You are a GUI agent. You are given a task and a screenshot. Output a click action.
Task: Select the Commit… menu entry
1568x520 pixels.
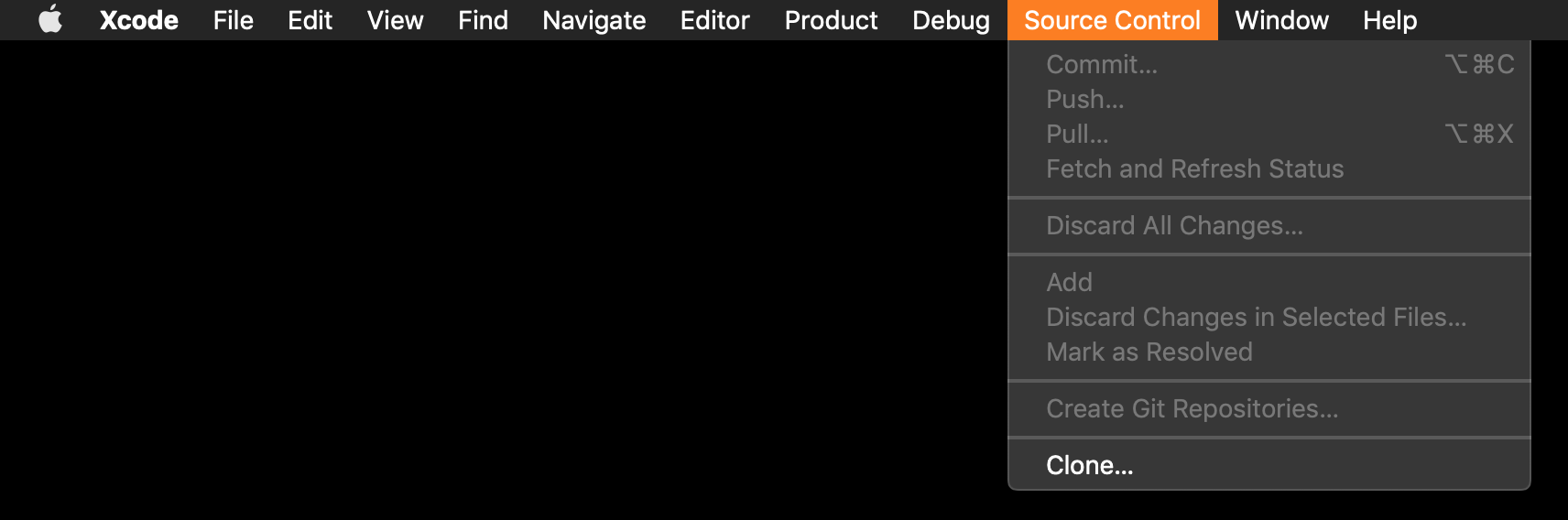click(1269, 64)
